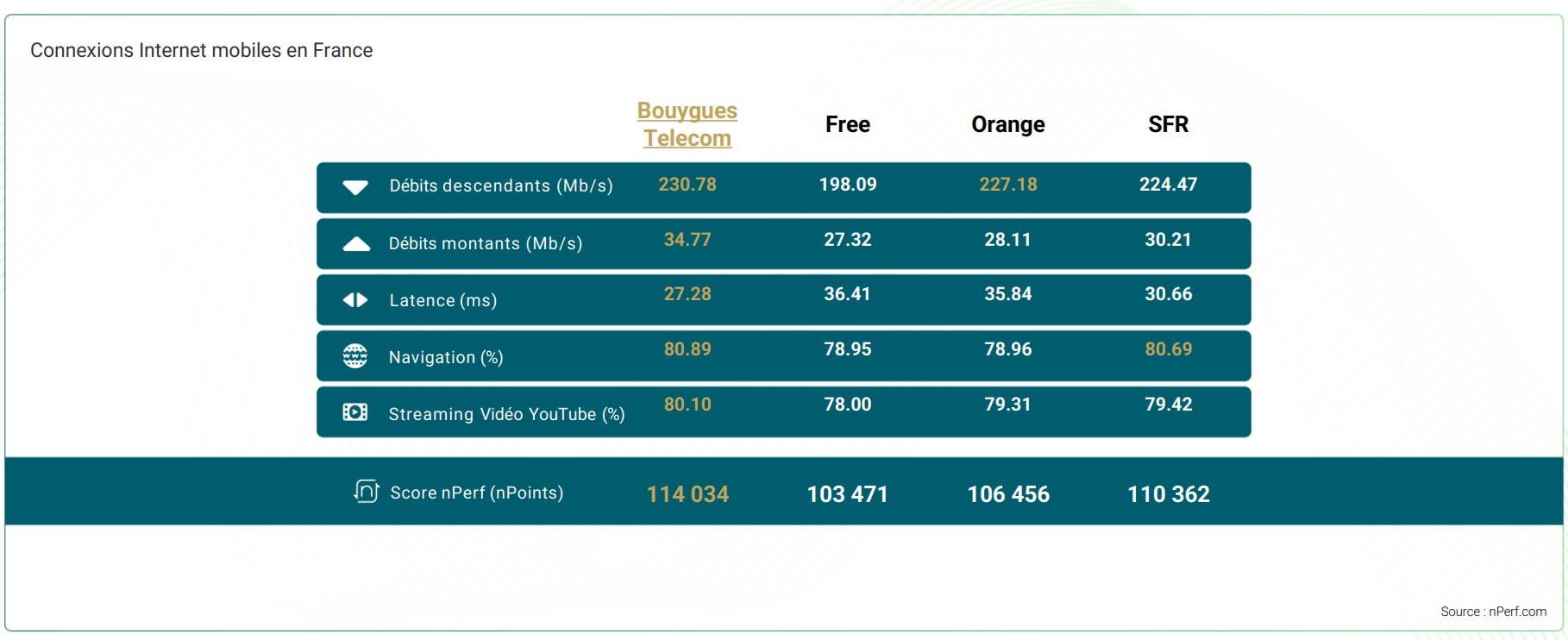Click the Free download value 198.09
Image resolution: width=1568 pixels, height=640 pixels.
click(x=848, y=185)
